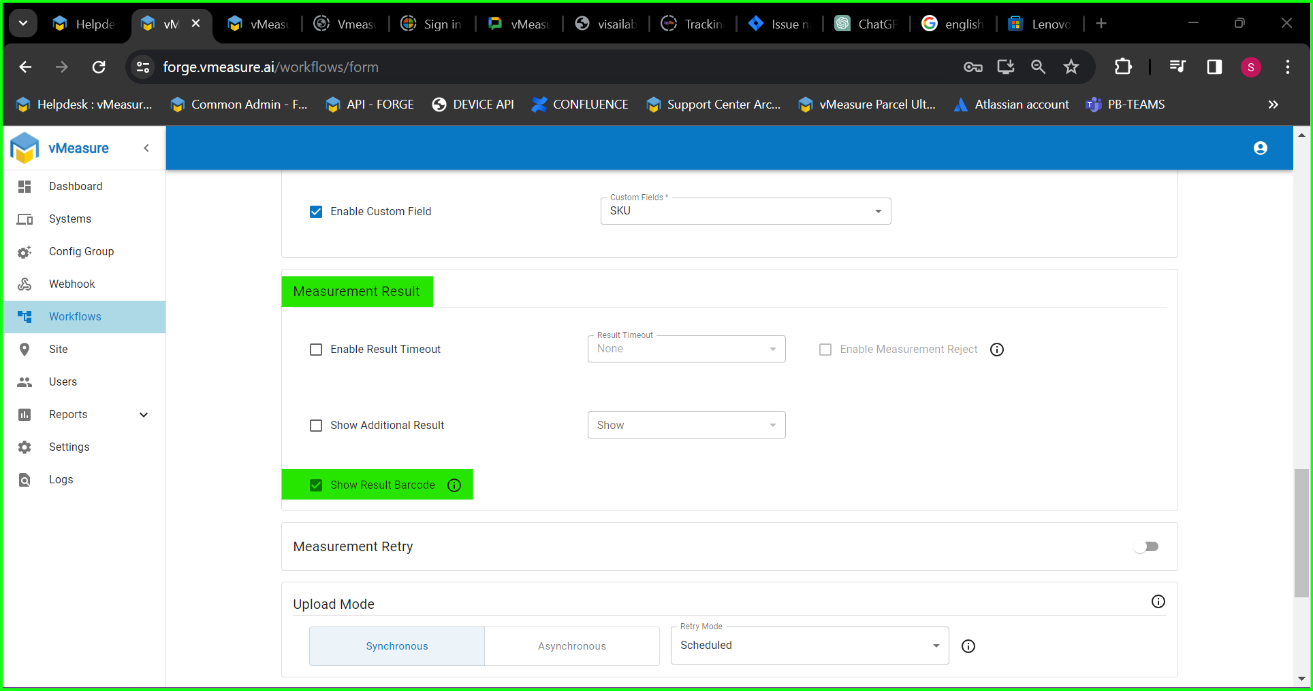Viewport: 1313px width, 691px height.
Task: Open the DEVICE API bookmark
Action: point(473,104)
